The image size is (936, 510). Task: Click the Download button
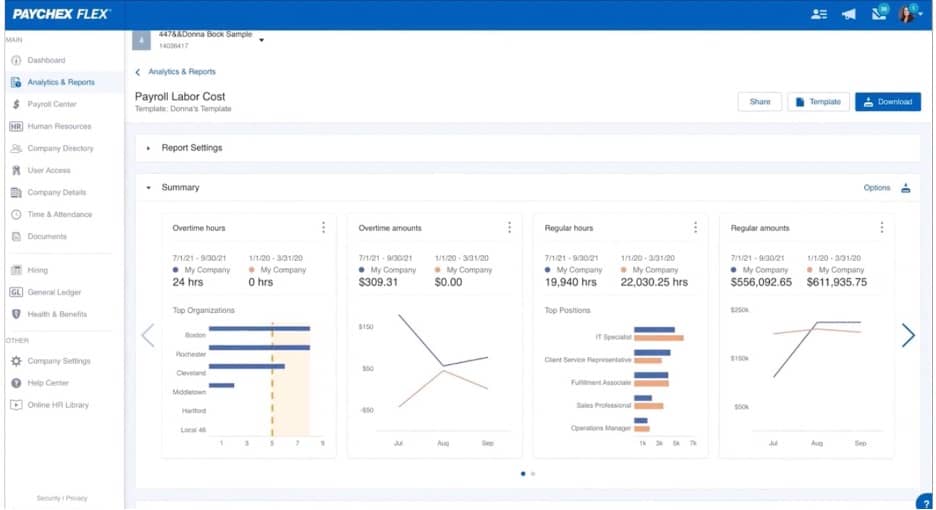[887, 101]
